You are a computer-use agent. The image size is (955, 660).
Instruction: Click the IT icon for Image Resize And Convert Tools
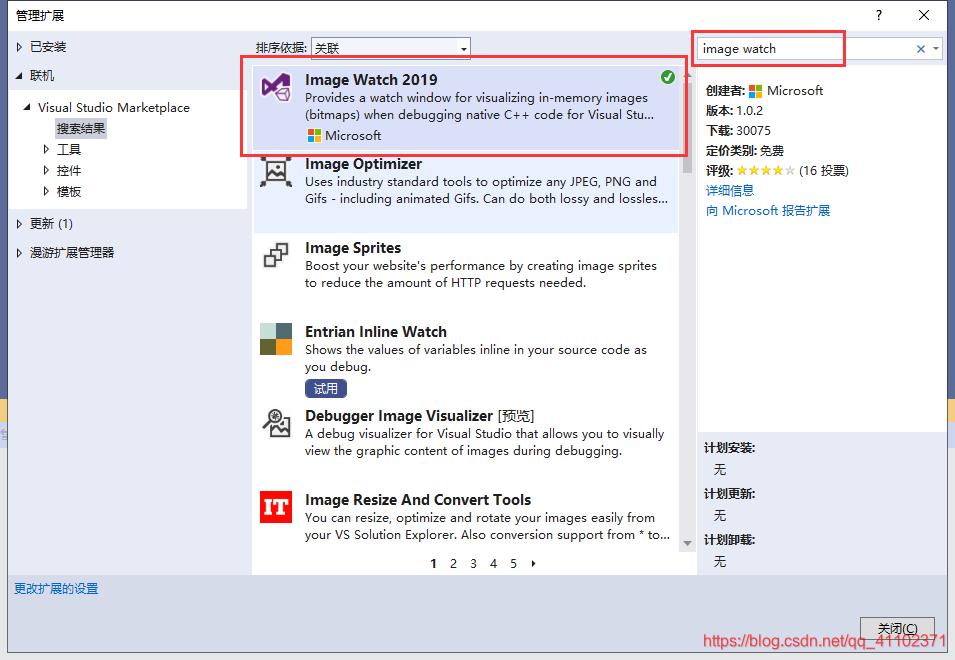[275, 508]
